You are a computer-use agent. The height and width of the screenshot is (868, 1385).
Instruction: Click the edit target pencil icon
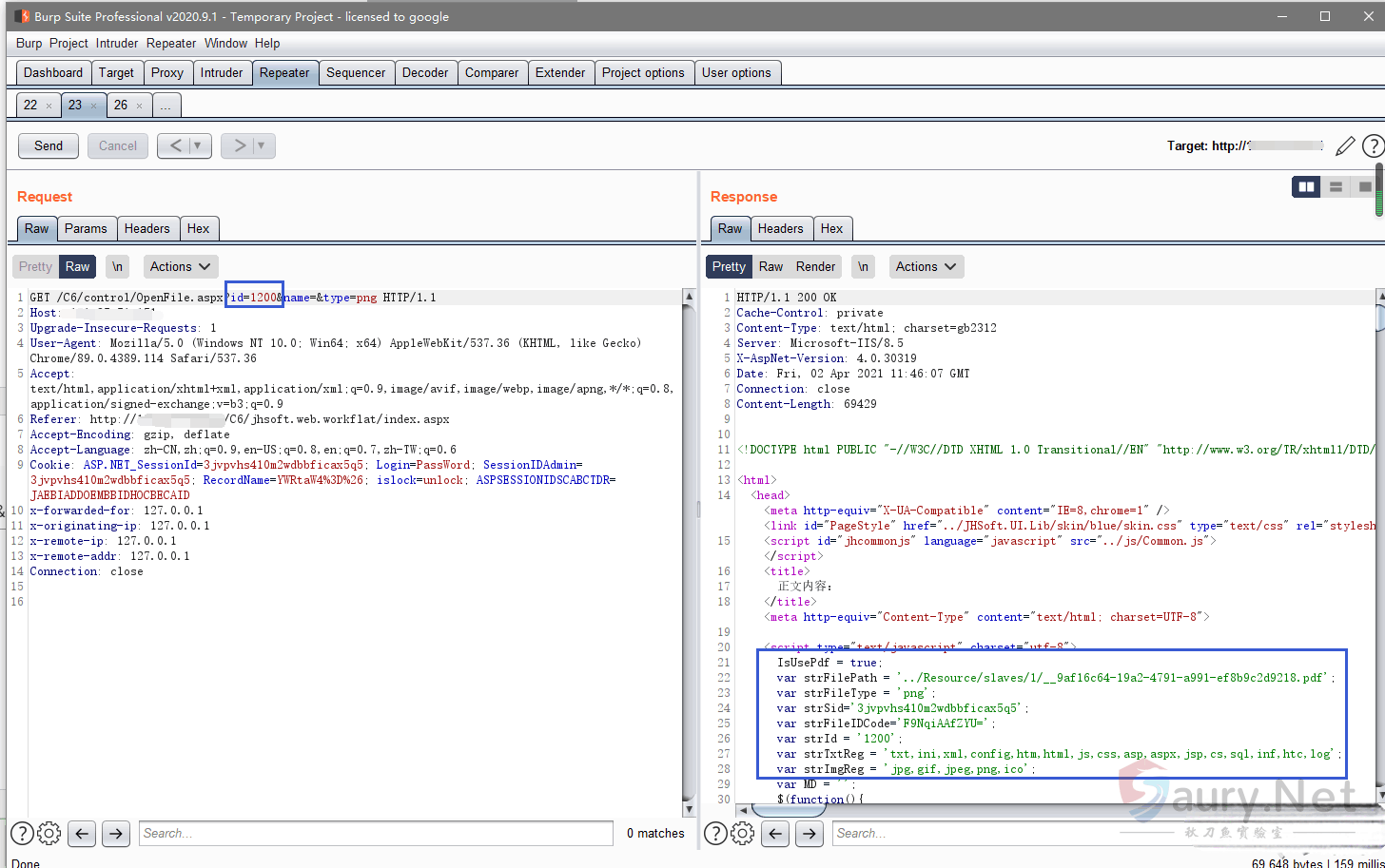point(1344,145)
